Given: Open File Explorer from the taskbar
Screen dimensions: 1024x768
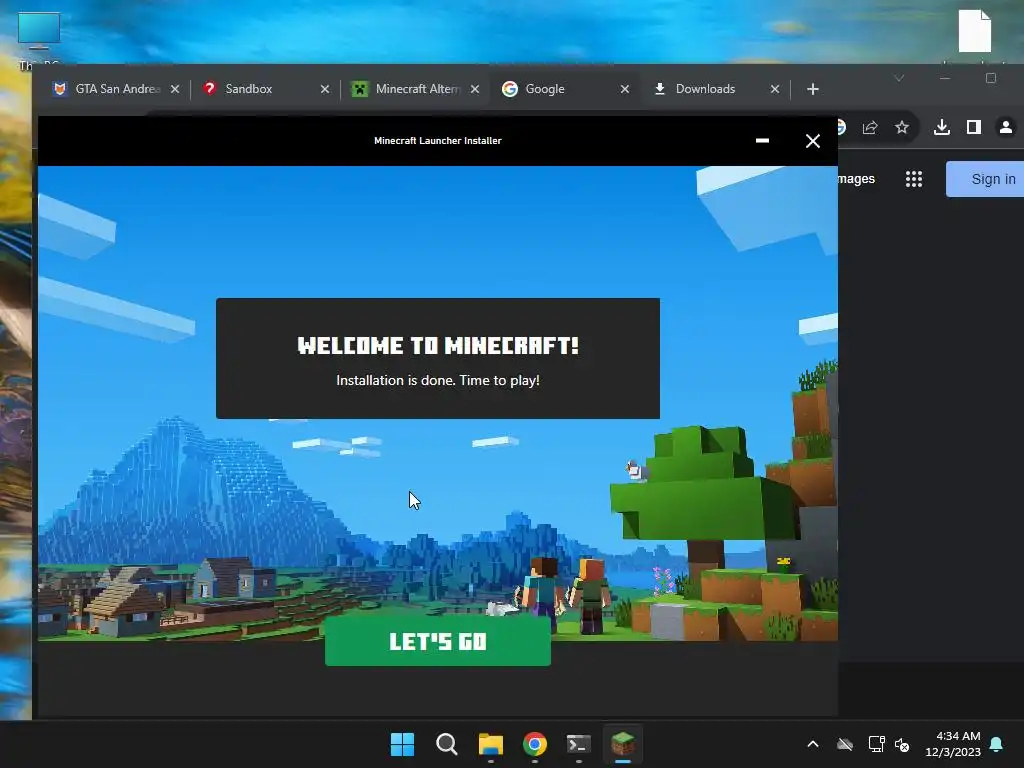Looking at the screenshot, I should (490, 744).
